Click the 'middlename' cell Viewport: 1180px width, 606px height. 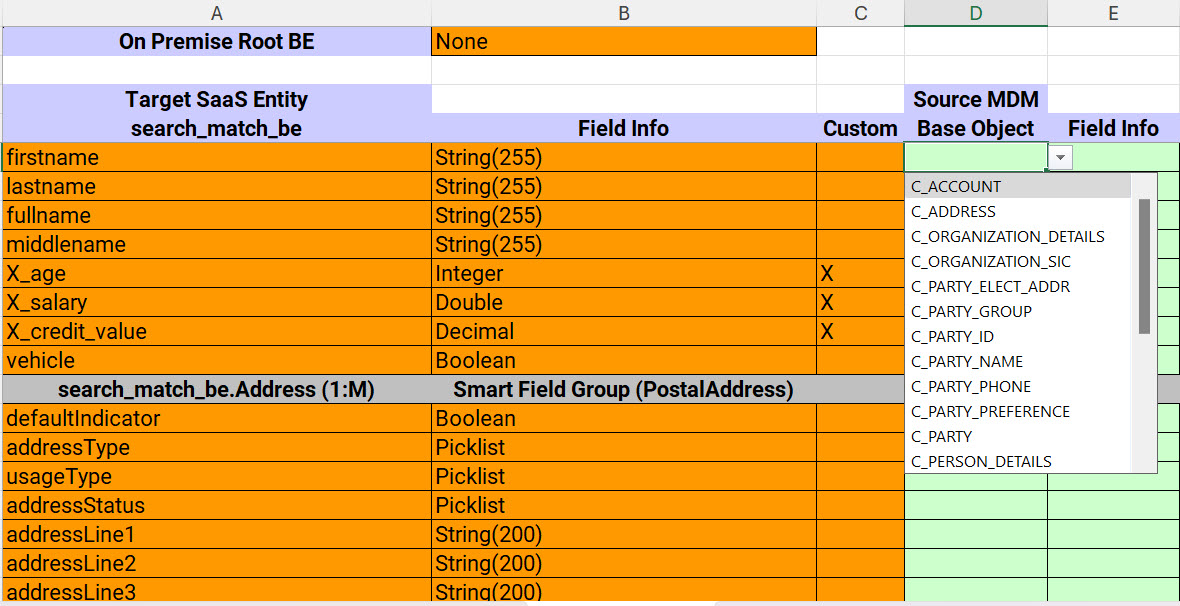[x=217, y=245]
